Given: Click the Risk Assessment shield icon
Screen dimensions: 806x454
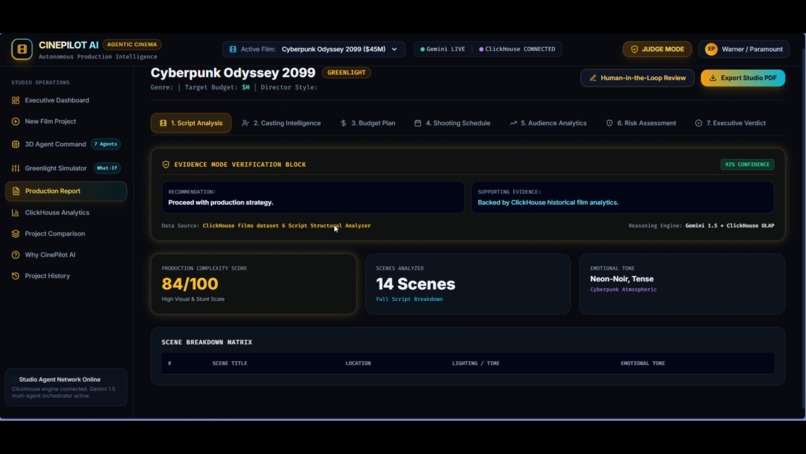Looking at the screenshot, I should point(609,123).
